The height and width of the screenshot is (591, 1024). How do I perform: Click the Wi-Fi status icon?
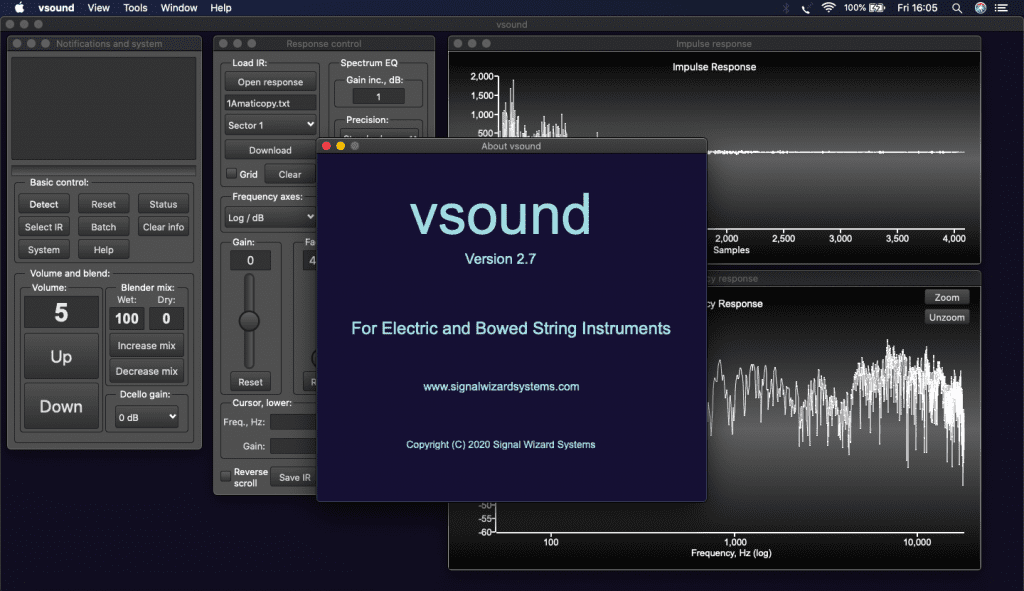pyautogui.click(x=828, y=8)
